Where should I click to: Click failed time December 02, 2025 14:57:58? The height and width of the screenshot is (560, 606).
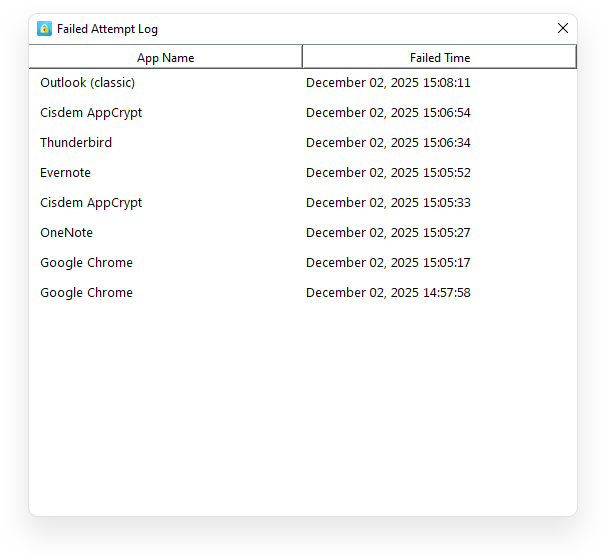[x=388, y=293]
